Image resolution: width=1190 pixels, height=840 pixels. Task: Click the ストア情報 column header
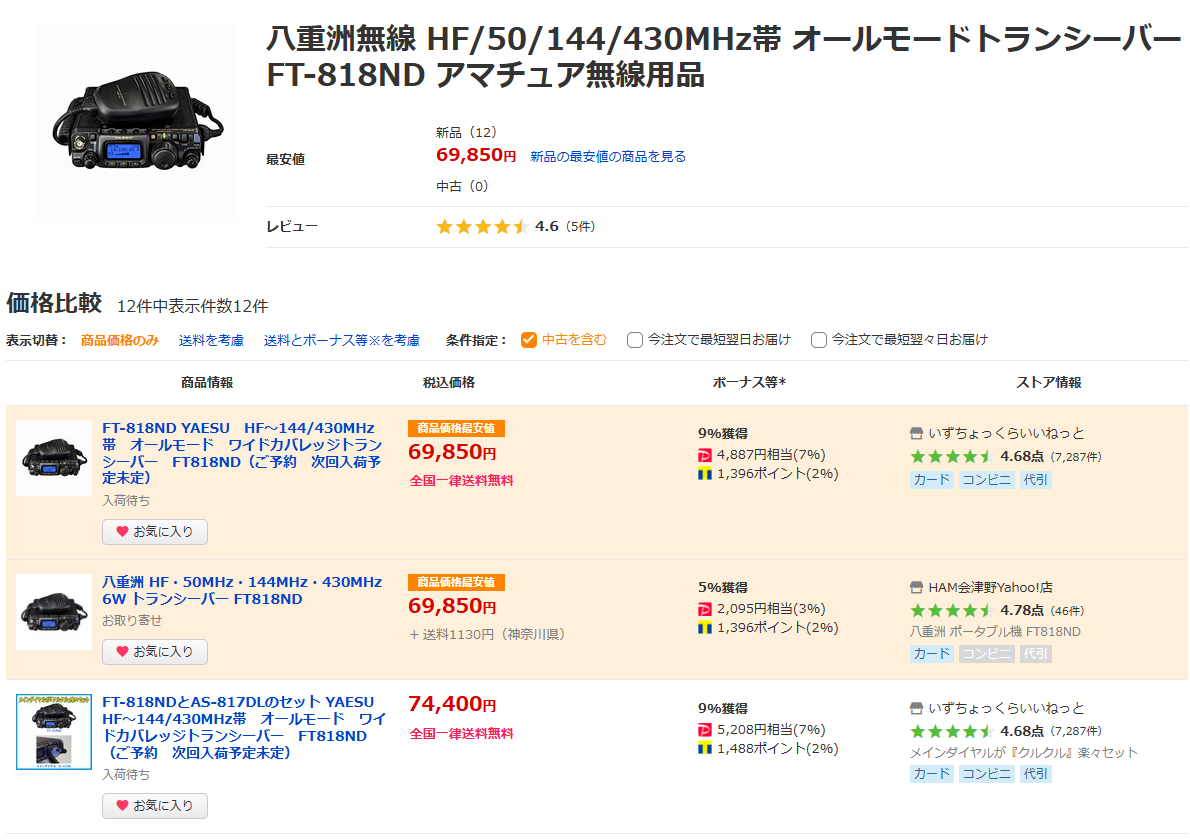[1049, 382]
